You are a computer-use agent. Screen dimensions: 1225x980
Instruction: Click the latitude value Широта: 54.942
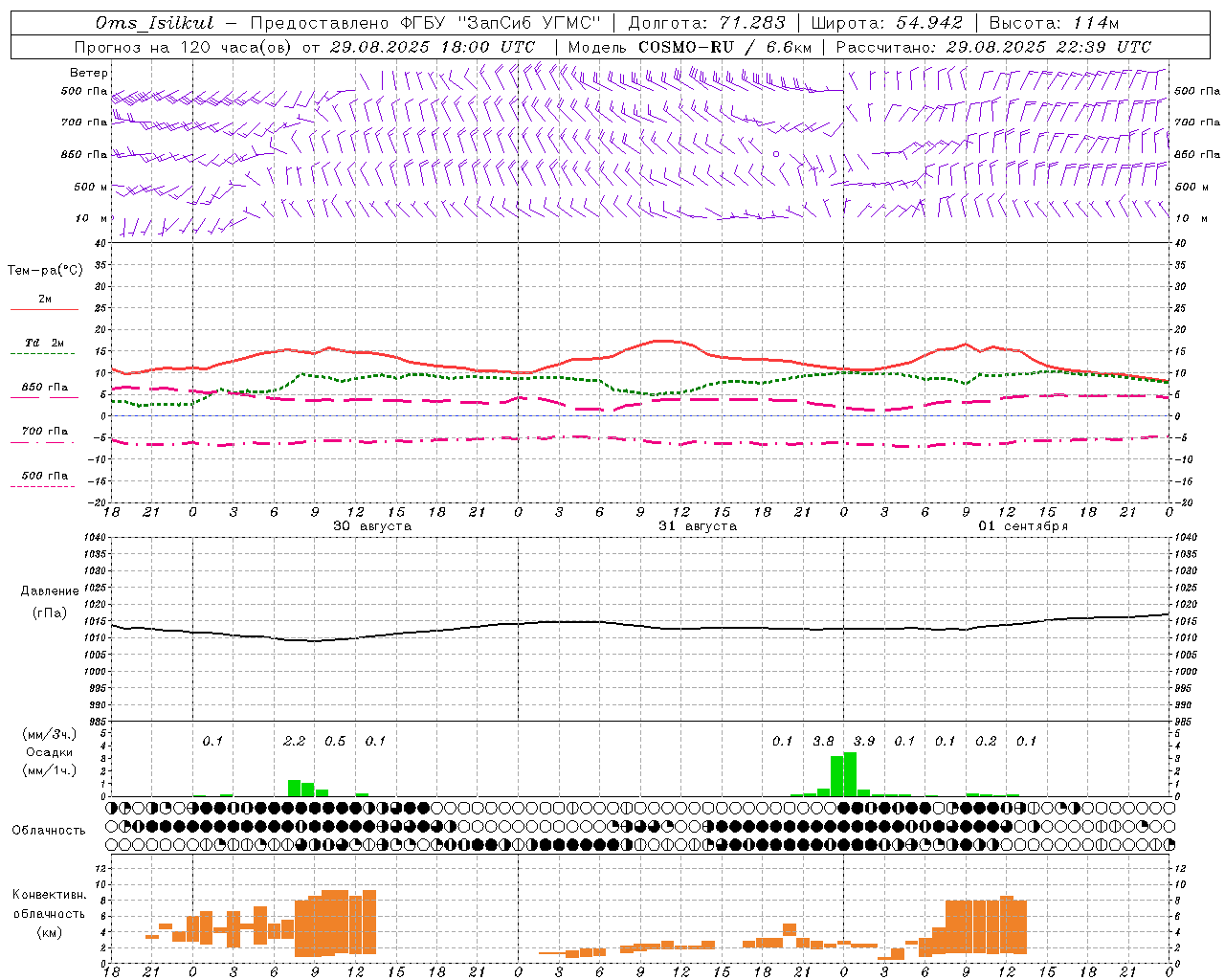(x=887, y=23)
